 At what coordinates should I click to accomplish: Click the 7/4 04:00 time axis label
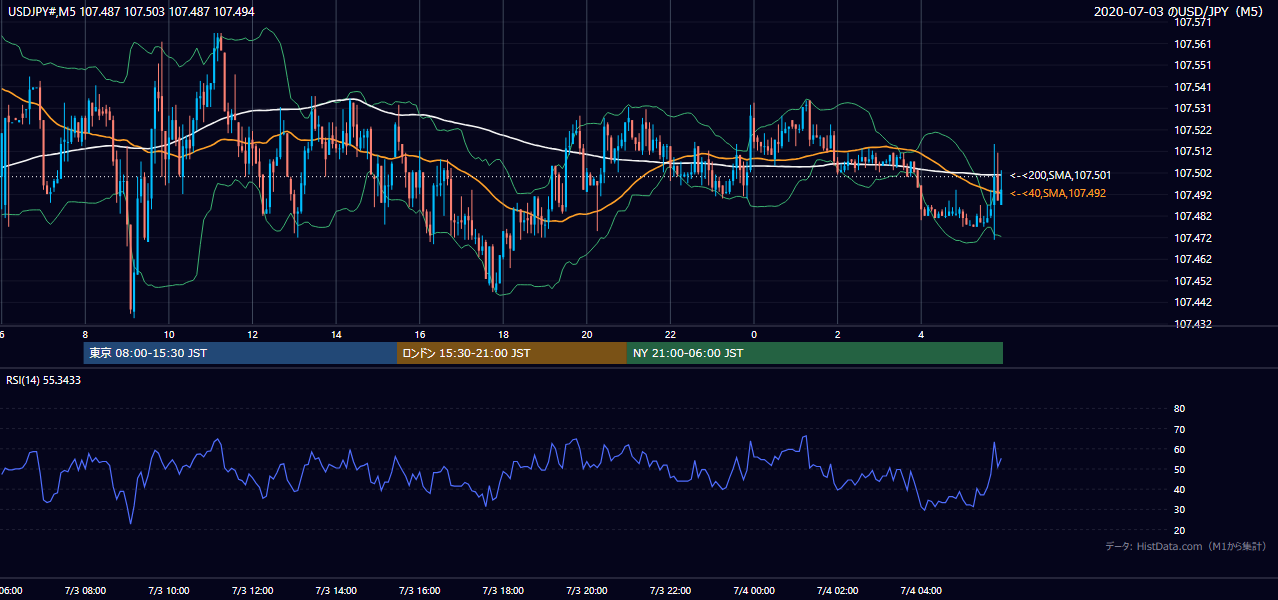pyautogui.click(x=921, y=591)
